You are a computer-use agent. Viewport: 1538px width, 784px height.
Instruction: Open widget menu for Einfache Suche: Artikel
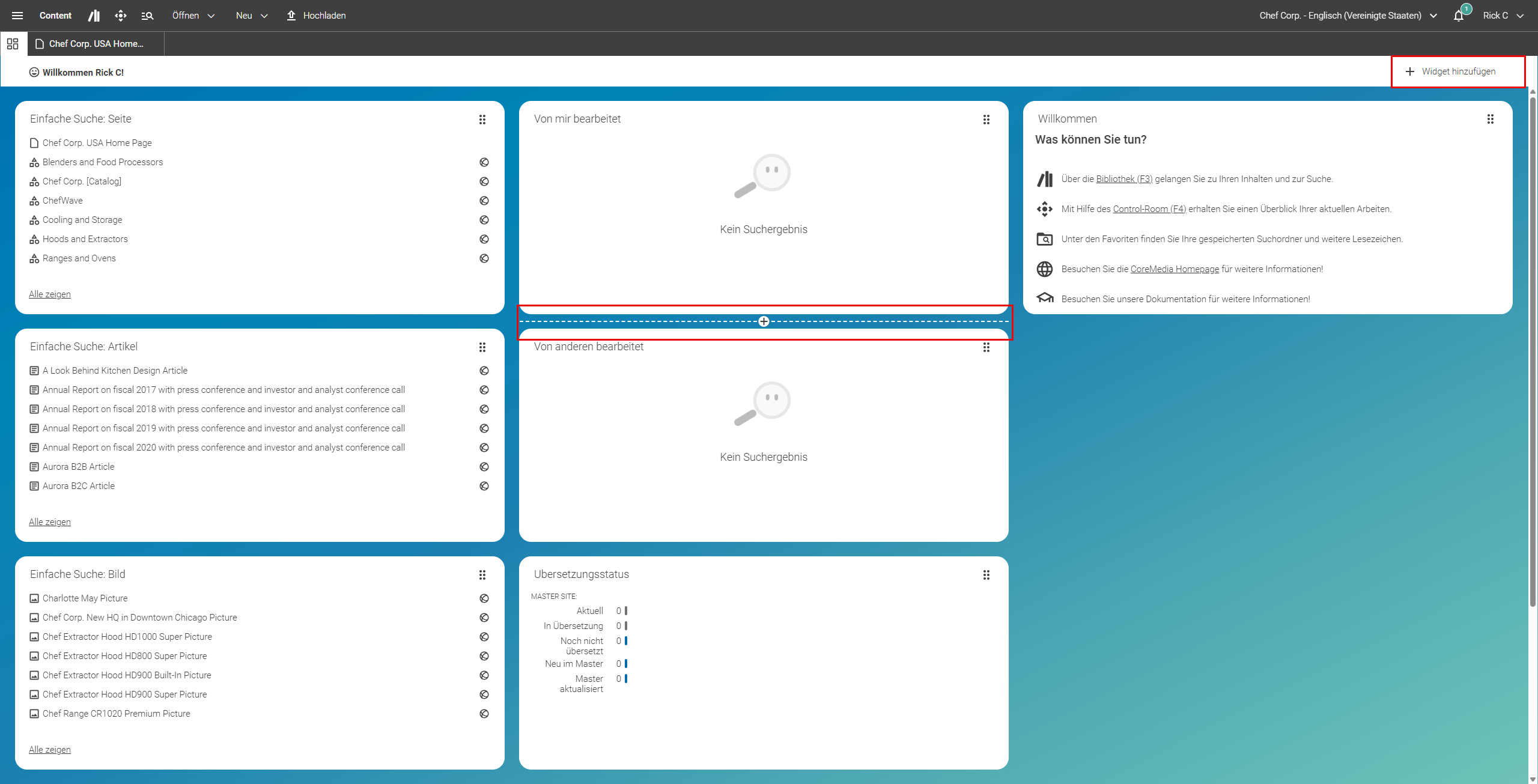pos(482,347)
